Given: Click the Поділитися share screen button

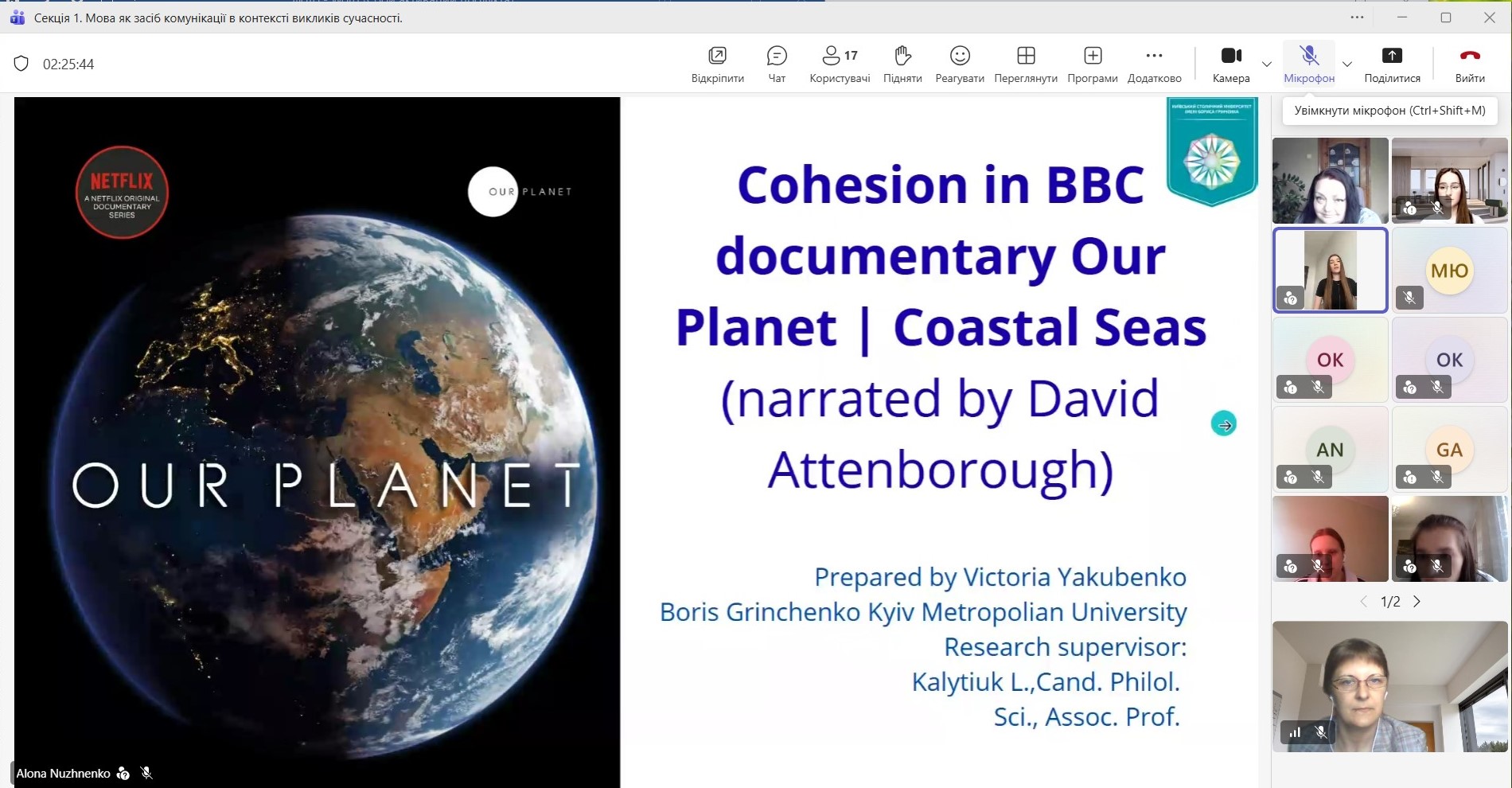Looking at the screenshot, I should (1392, 64).
